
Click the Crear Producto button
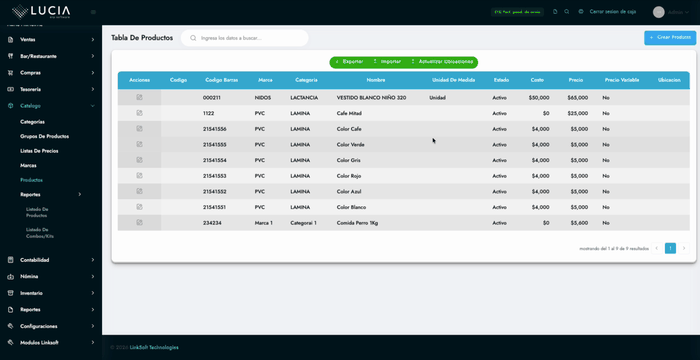click(x=670, y=38)
